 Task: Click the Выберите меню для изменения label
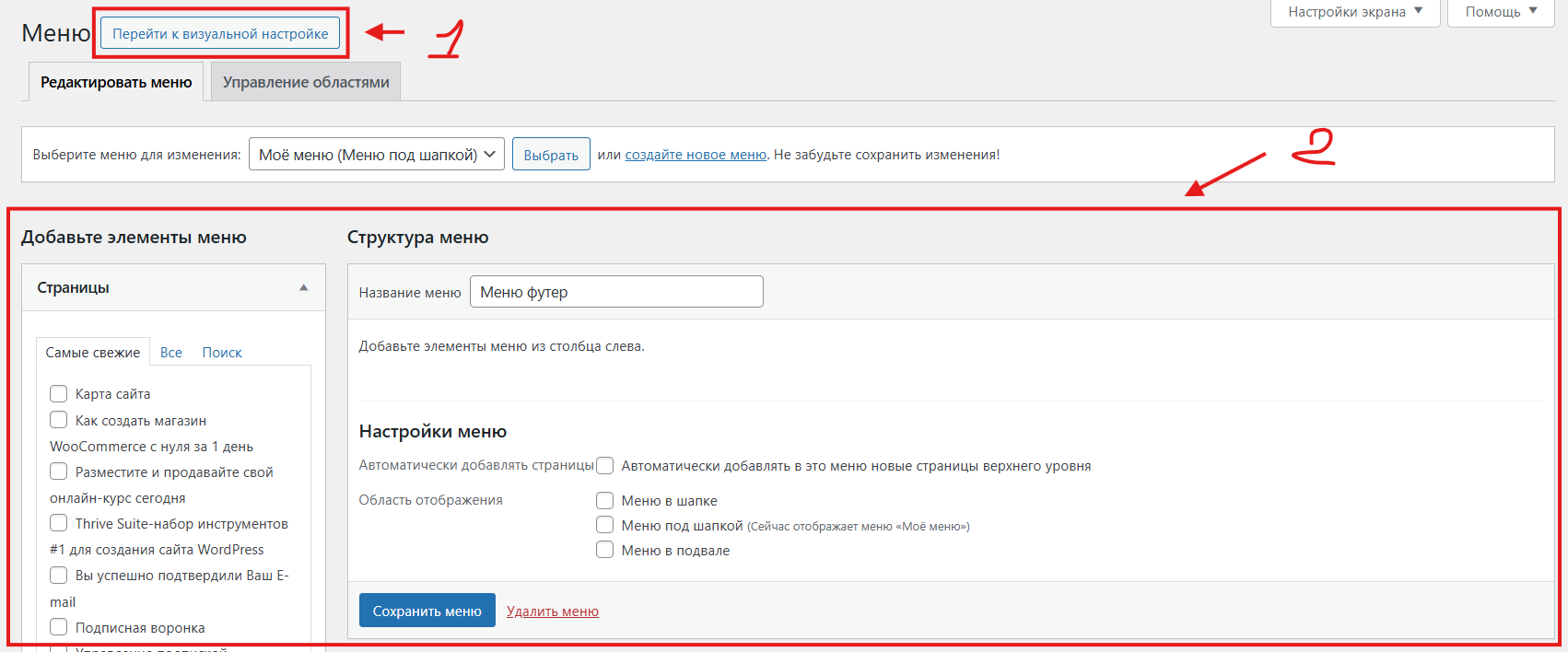[137, 155]
